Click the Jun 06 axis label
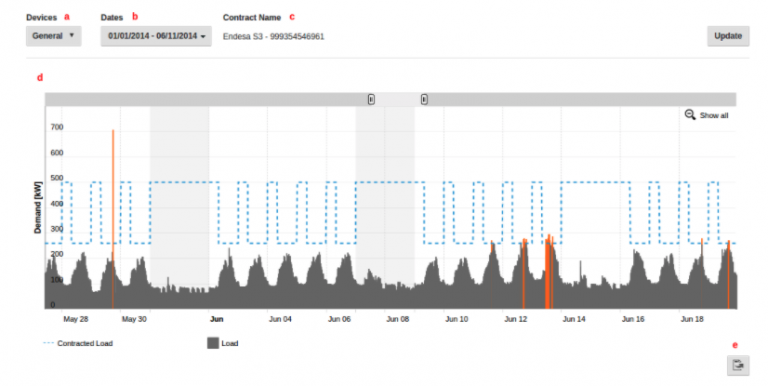The image size is (768, 386). point(339,319)
